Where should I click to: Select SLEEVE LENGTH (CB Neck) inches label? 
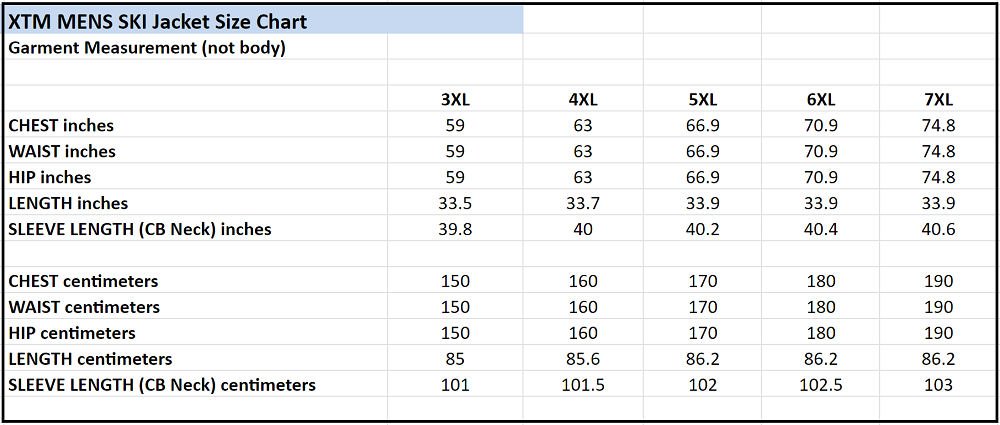tap(140, 229)
